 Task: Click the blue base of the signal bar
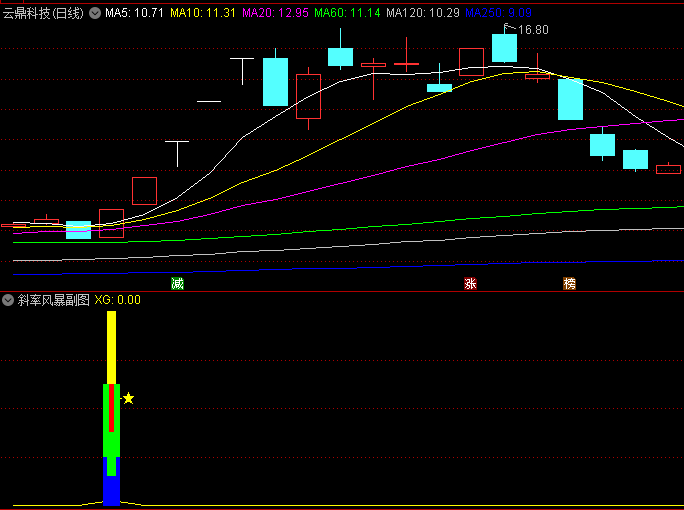pyautogui.click(x=112, y=490)
